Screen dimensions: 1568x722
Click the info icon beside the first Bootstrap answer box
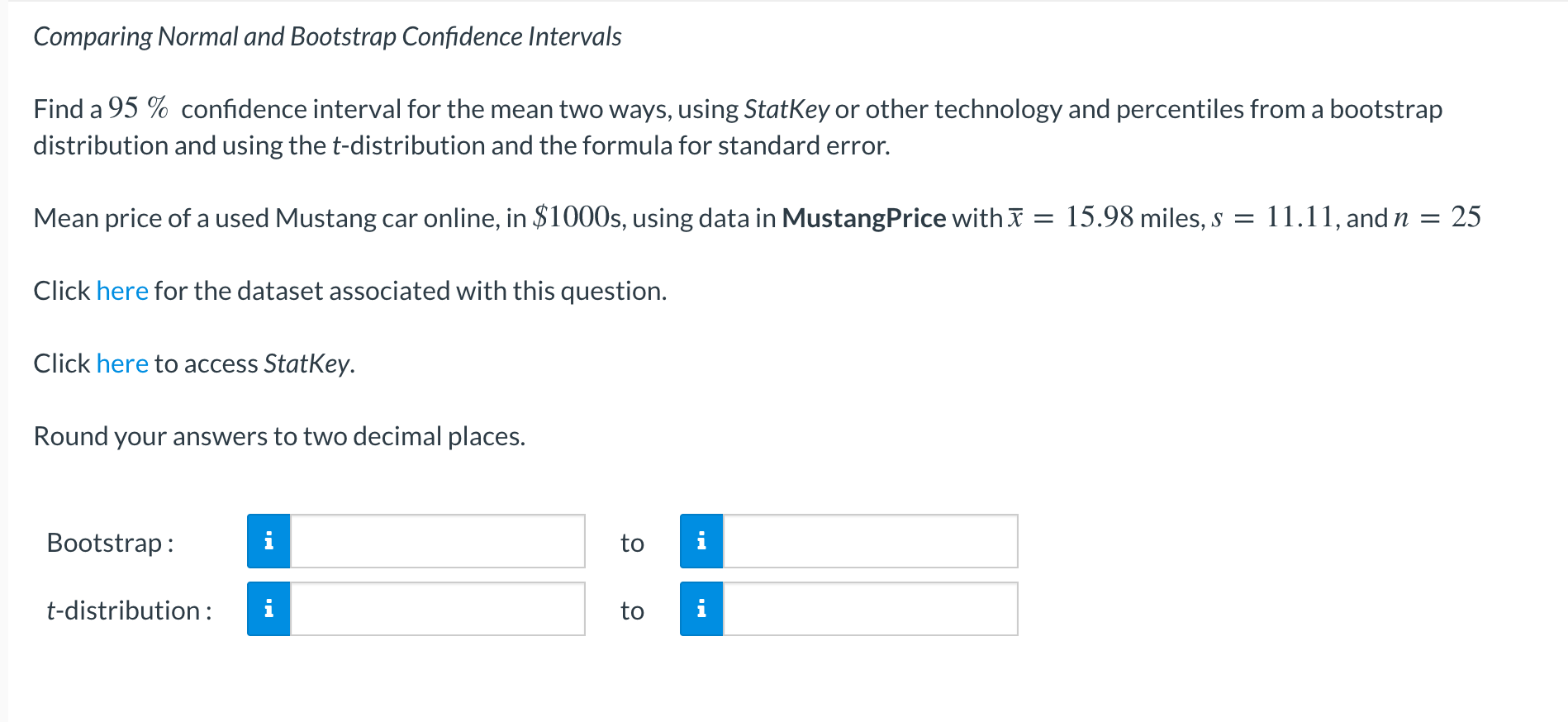268,542
